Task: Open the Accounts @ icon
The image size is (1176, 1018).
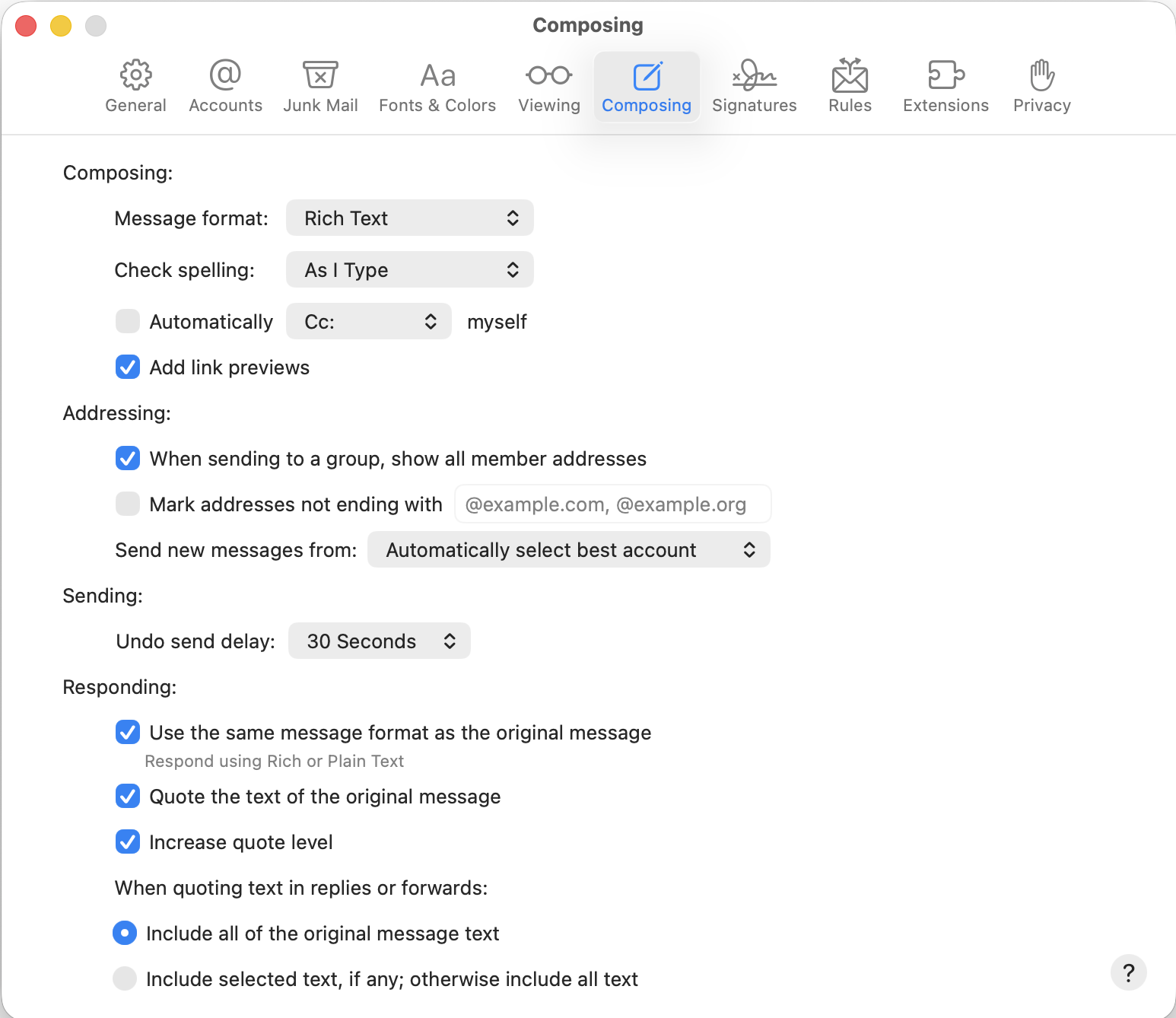Action: [225, 75]
